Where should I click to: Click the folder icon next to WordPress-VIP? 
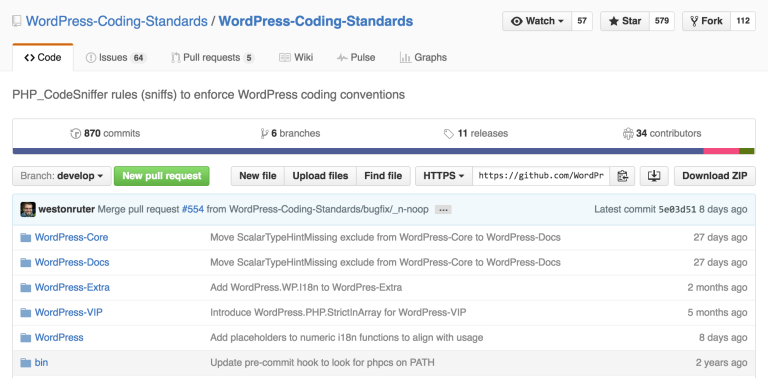pyautogui.click(x=25, y=313)
